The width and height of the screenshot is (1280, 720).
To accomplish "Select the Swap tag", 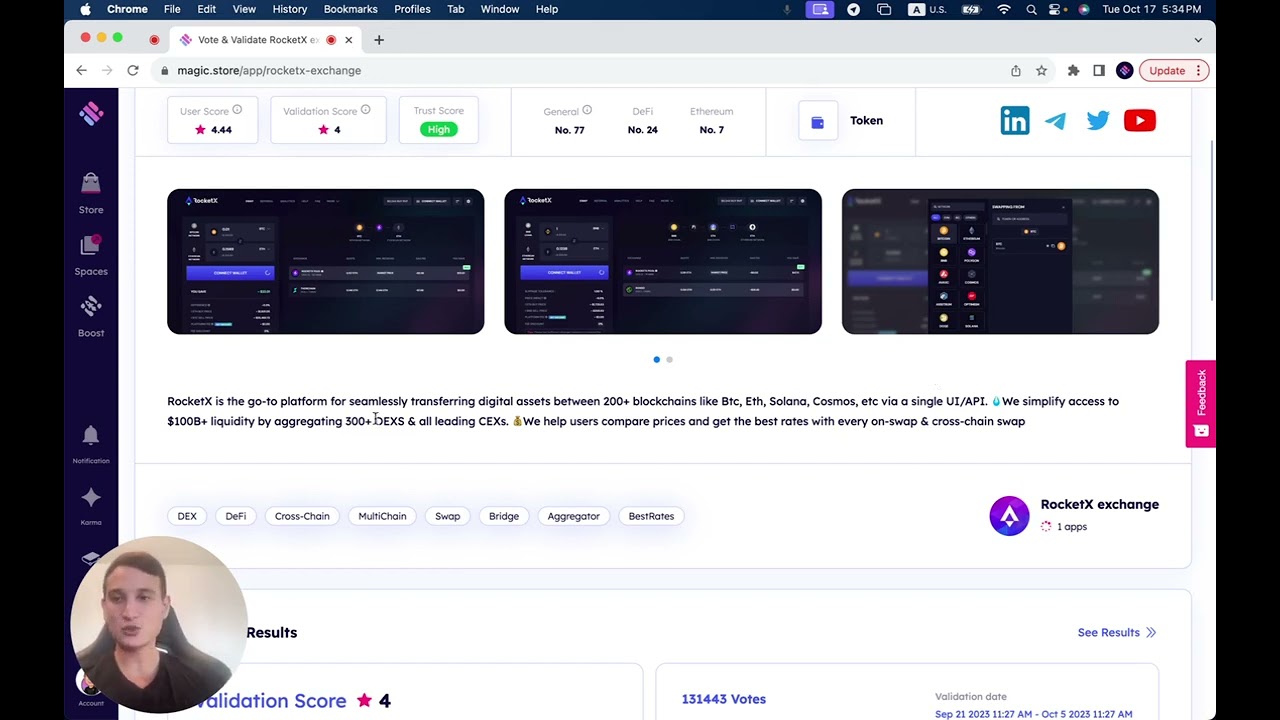I will (x=447, y=516).
